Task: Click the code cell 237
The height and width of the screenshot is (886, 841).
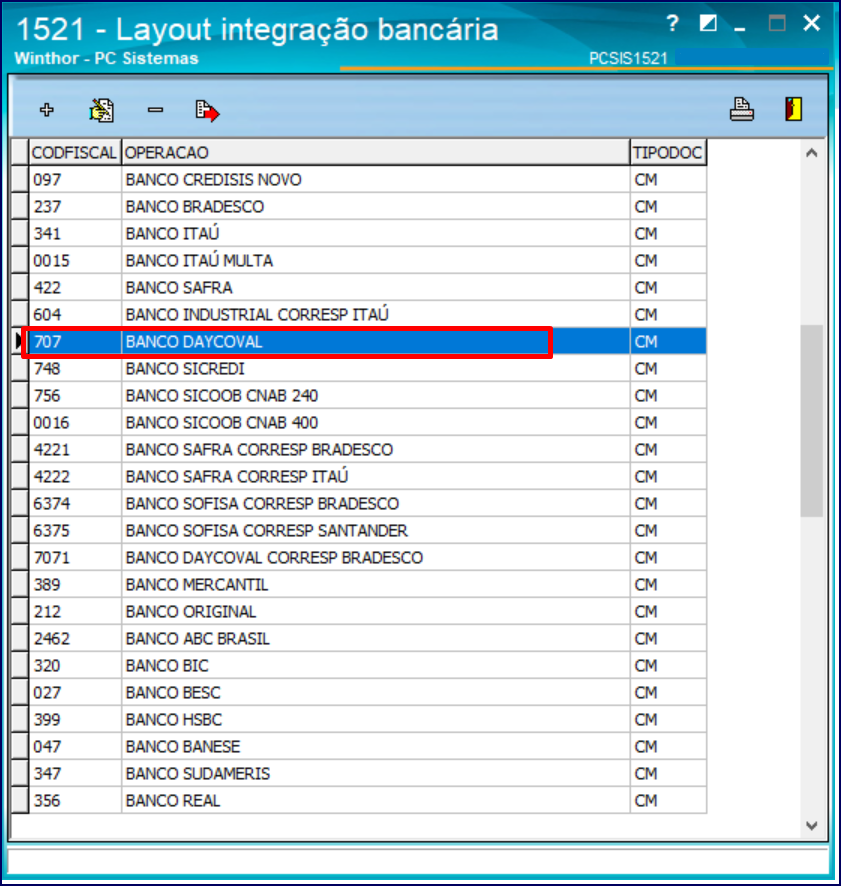Action: (75, 207)
